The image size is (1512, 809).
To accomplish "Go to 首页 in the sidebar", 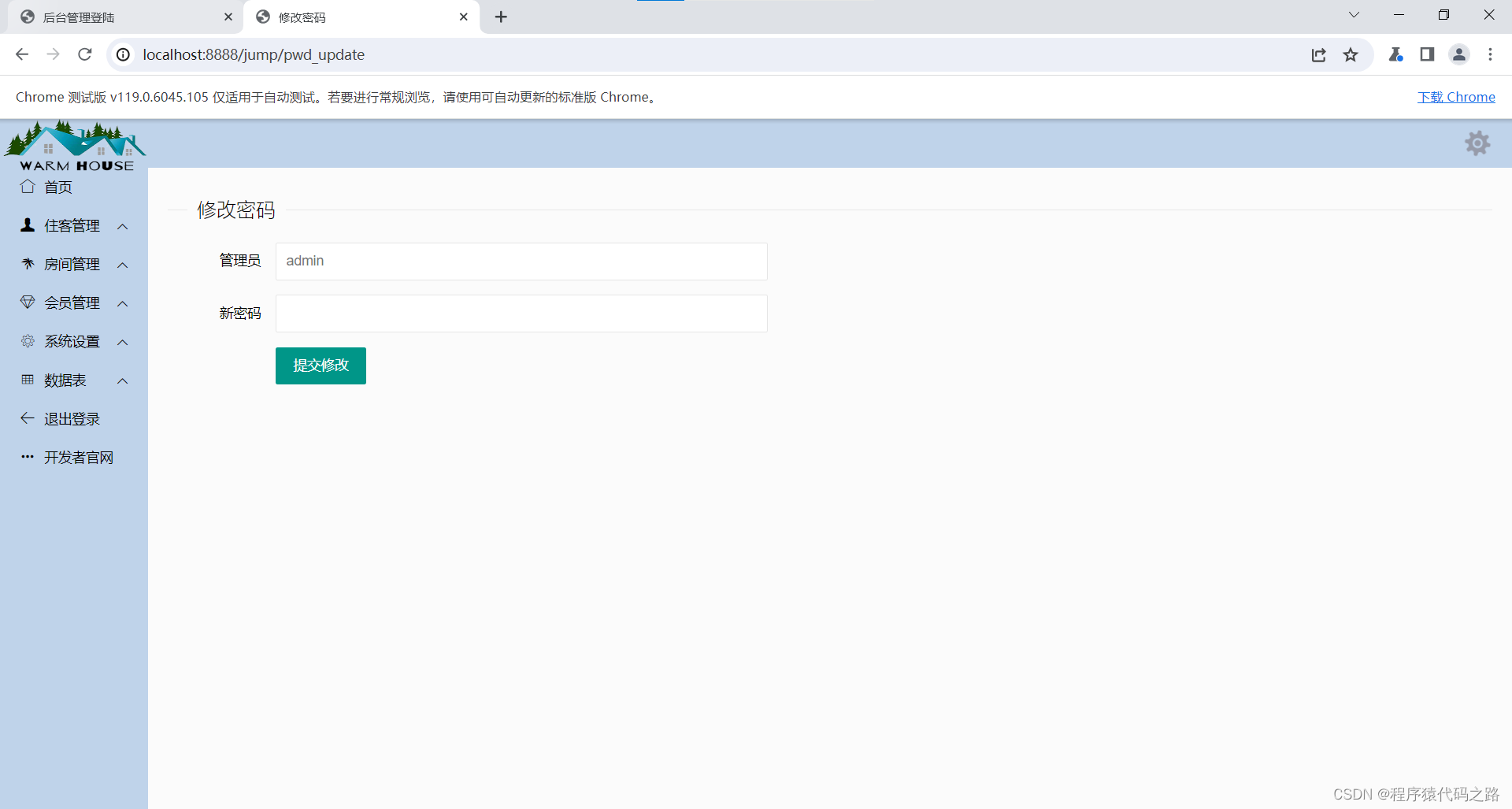I will [58, 187].
